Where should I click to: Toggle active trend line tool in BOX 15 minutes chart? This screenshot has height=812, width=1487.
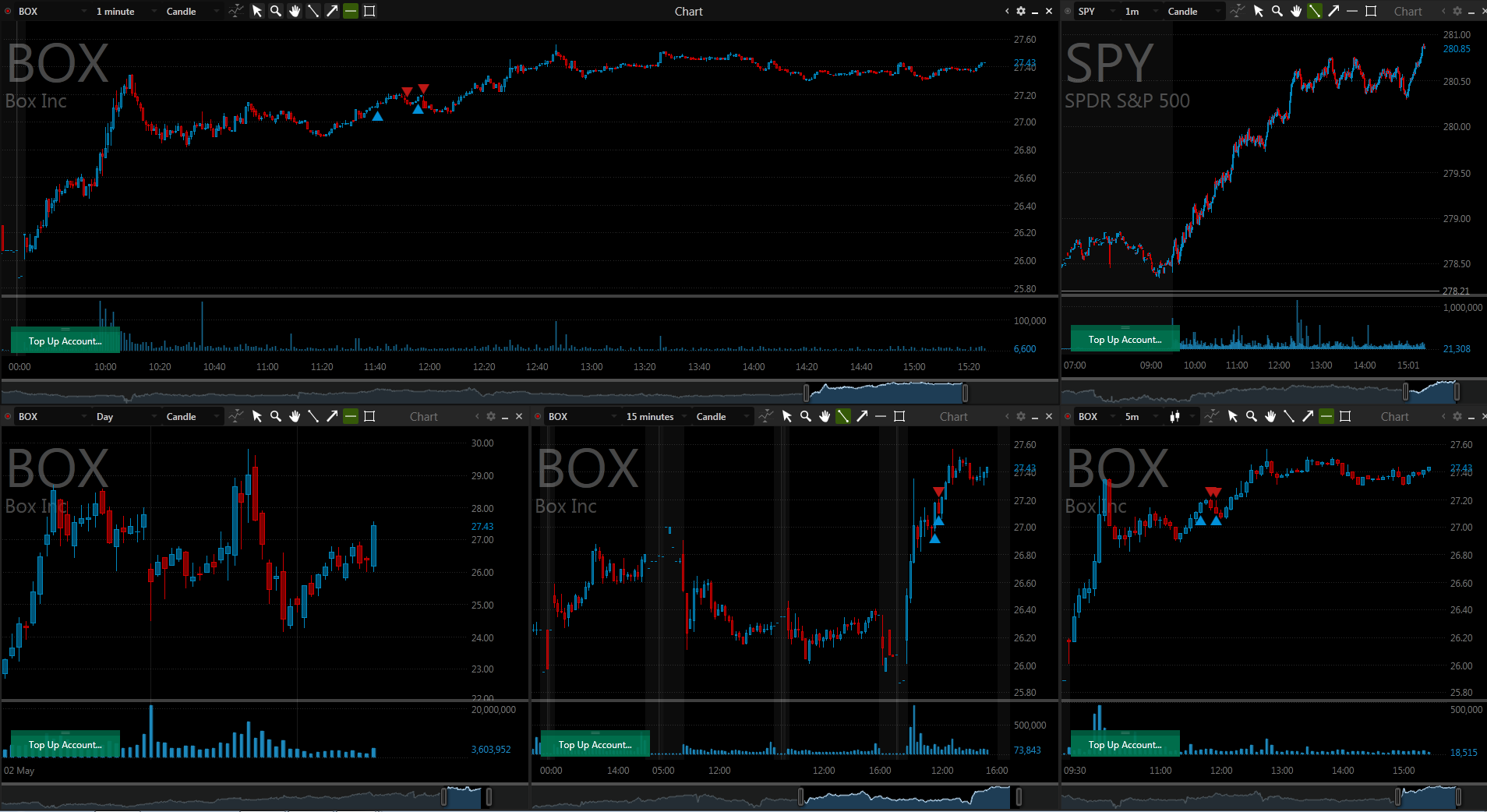pos(843,416)
